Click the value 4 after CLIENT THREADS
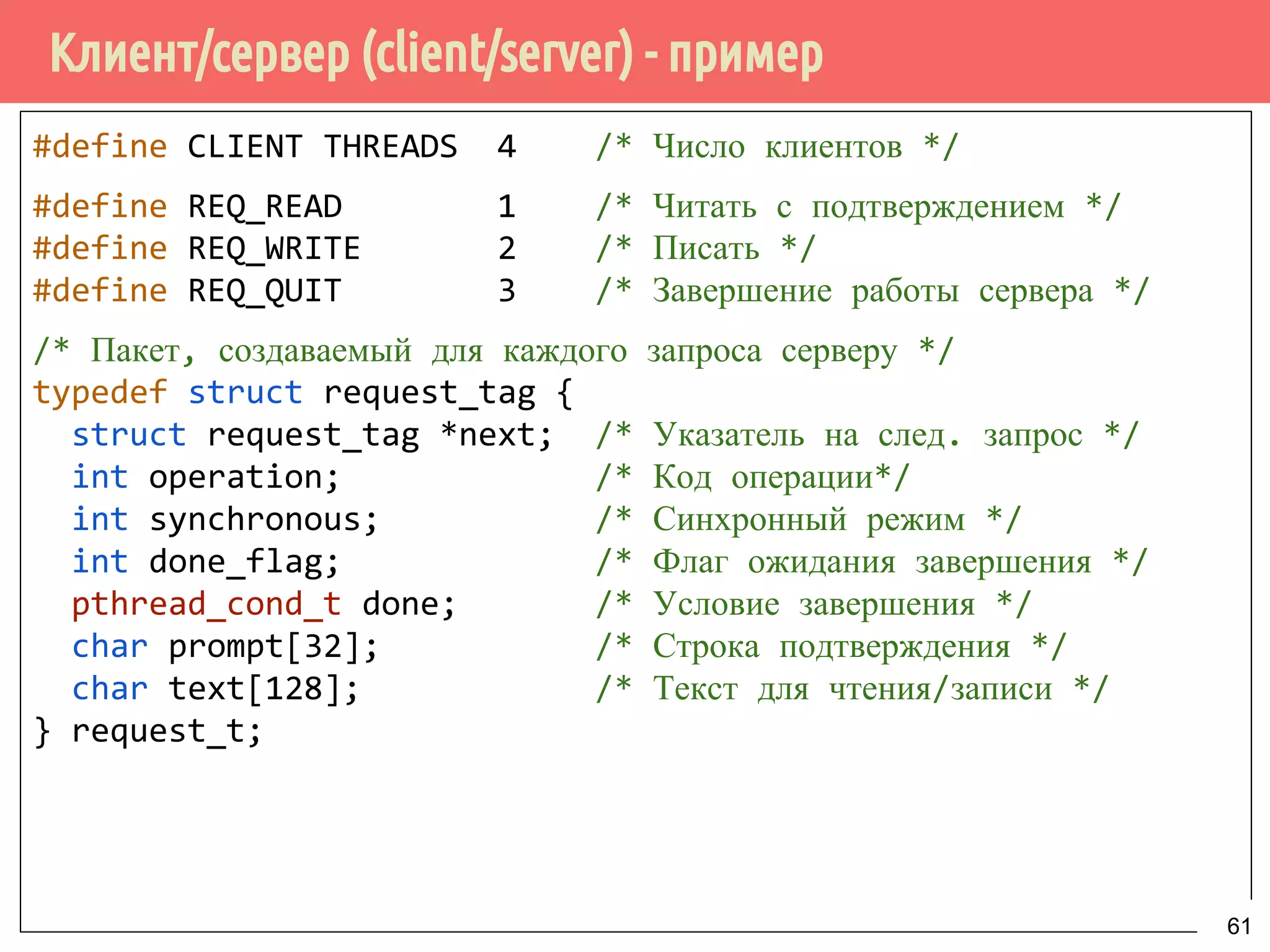 [x=507, y=147]
